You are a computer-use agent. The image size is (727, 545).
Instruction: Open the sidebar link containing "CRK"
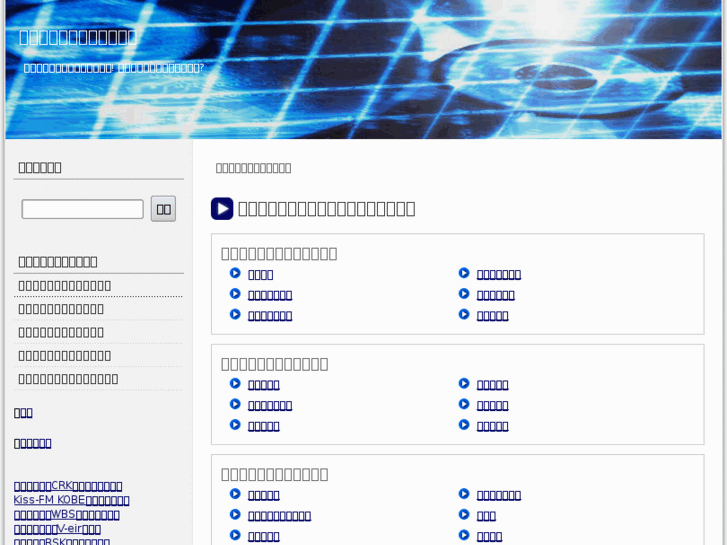point(68,486)
